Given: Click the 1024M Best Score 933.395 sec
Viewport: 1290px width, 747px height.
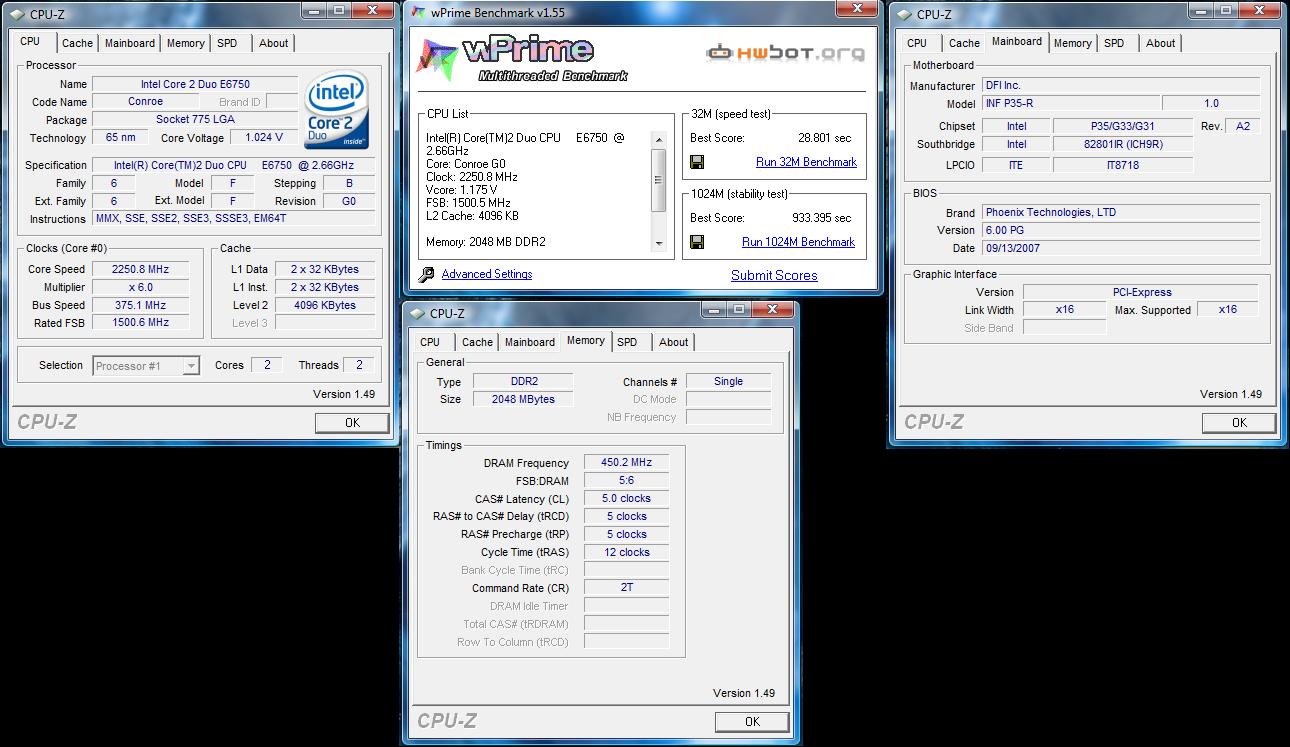Looking at the screenshot, I should (821, 218).
